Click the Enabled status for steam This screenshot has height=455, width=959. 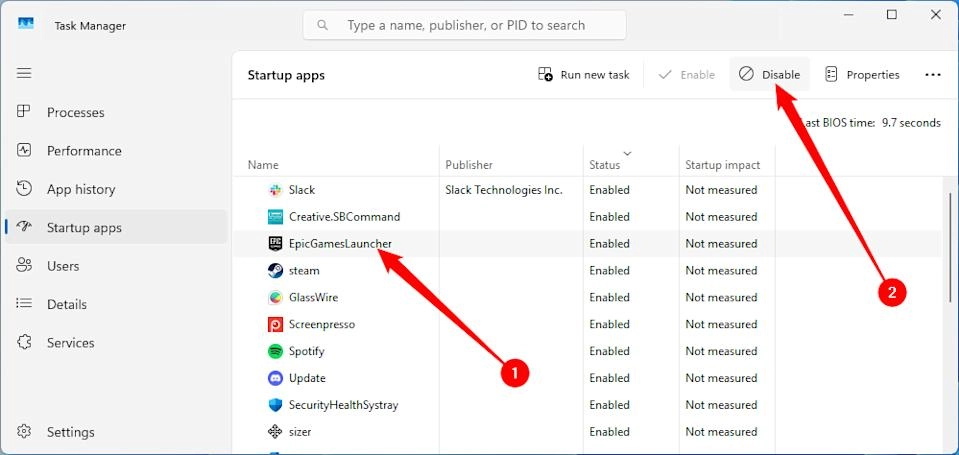click(609, 270)
